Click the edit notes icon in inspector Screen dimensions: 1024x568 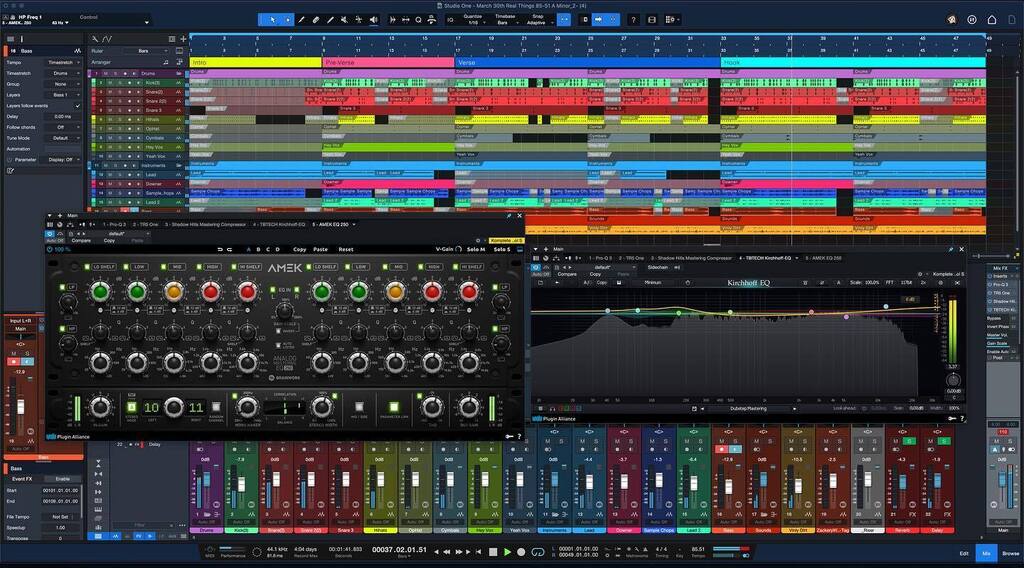tap(10, 171)
